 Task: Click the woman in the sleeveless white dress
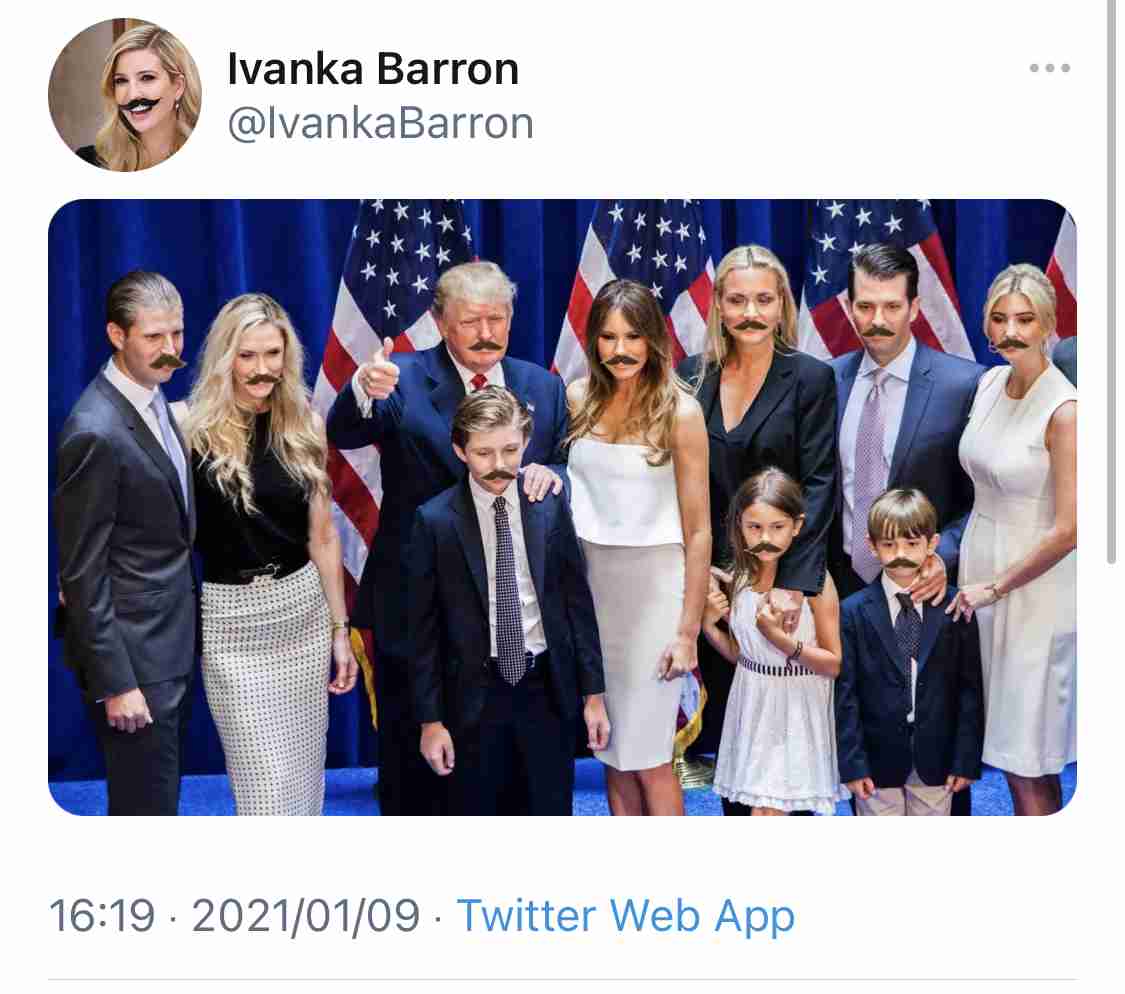(1019, 531)
